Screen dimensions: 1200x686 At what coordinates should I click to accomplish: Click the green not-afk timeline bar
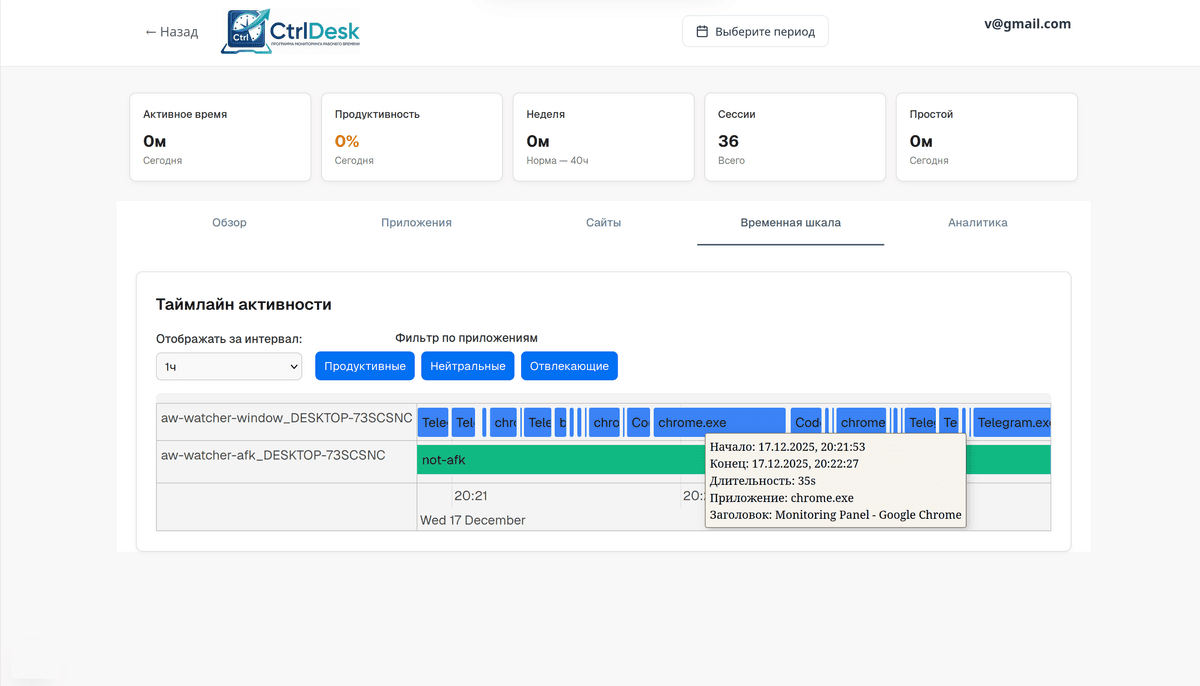point(560,460)
